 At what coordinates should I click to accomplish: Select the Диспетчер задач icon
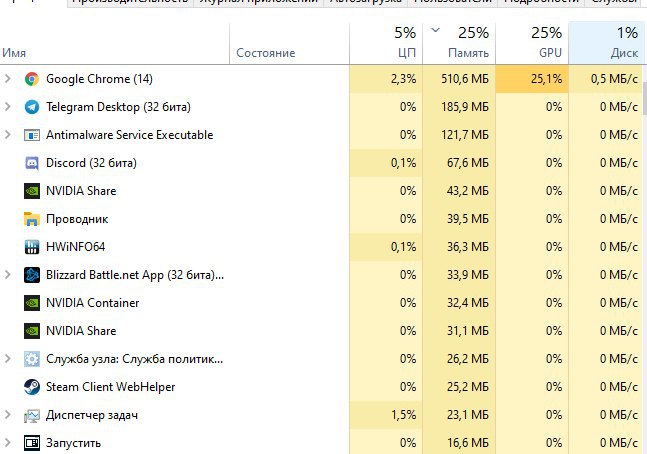pyautogui.click(x=32, y=415)
